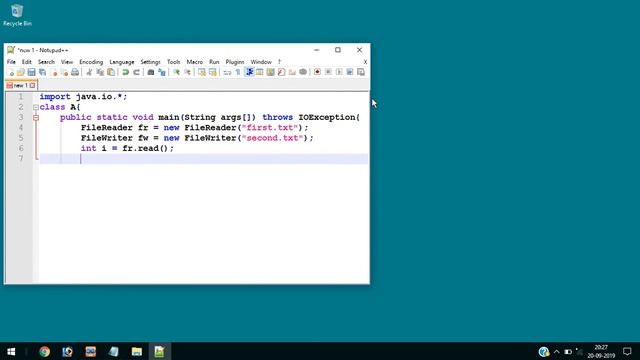Show hidden system tray icons chevron
The height and width of the screenshot is (360, 640).
tap(557, 351)
